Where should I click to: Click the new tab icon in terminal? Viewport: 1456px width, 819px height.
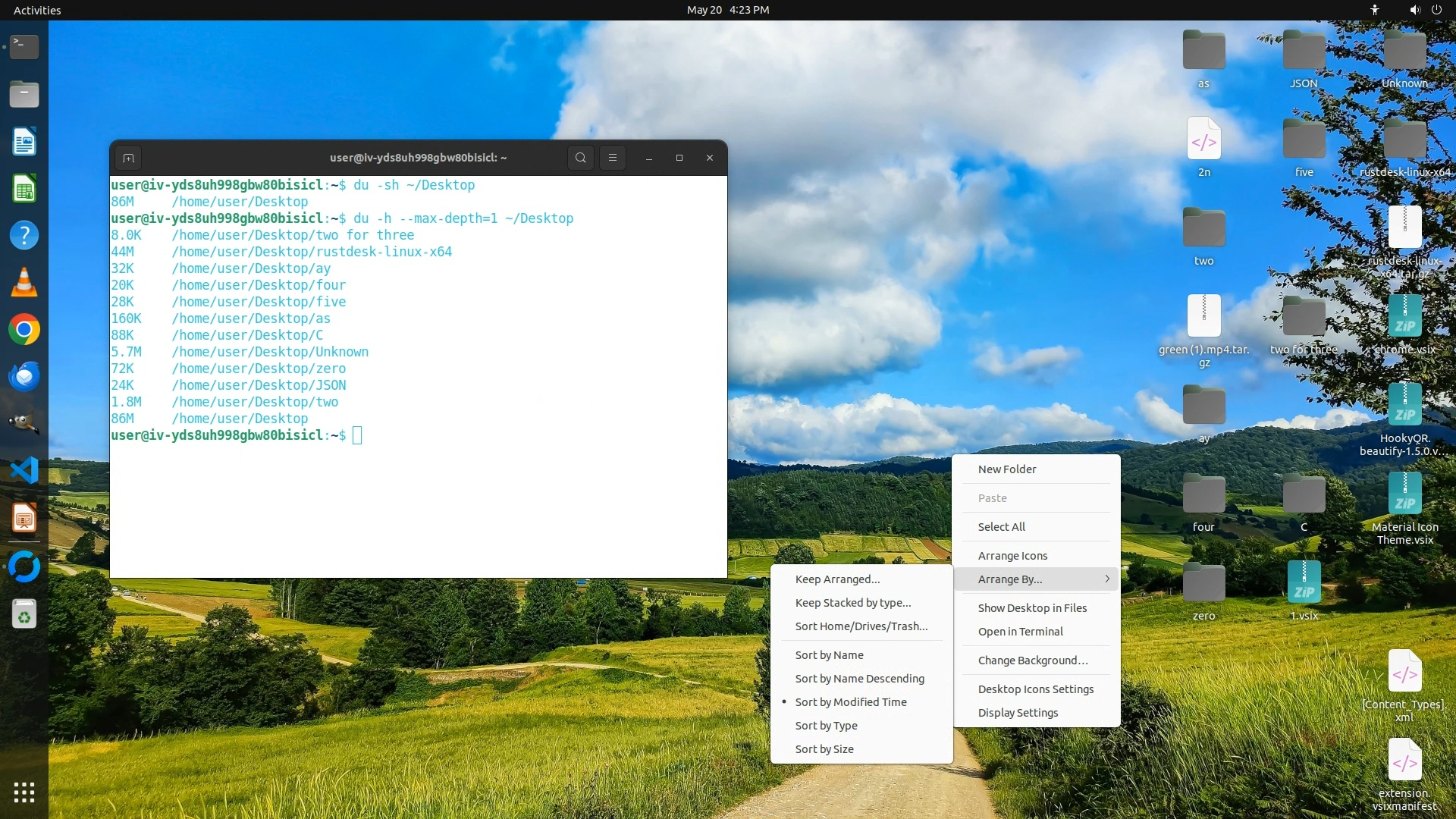(128, 158)
